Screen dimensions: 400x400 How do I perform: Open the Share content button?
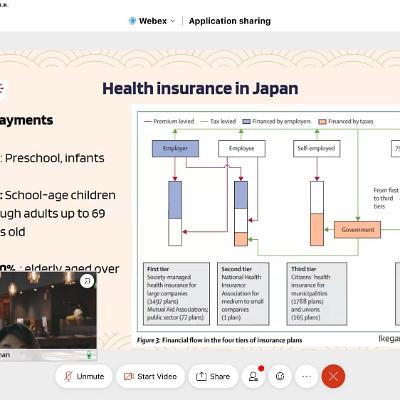213,376
